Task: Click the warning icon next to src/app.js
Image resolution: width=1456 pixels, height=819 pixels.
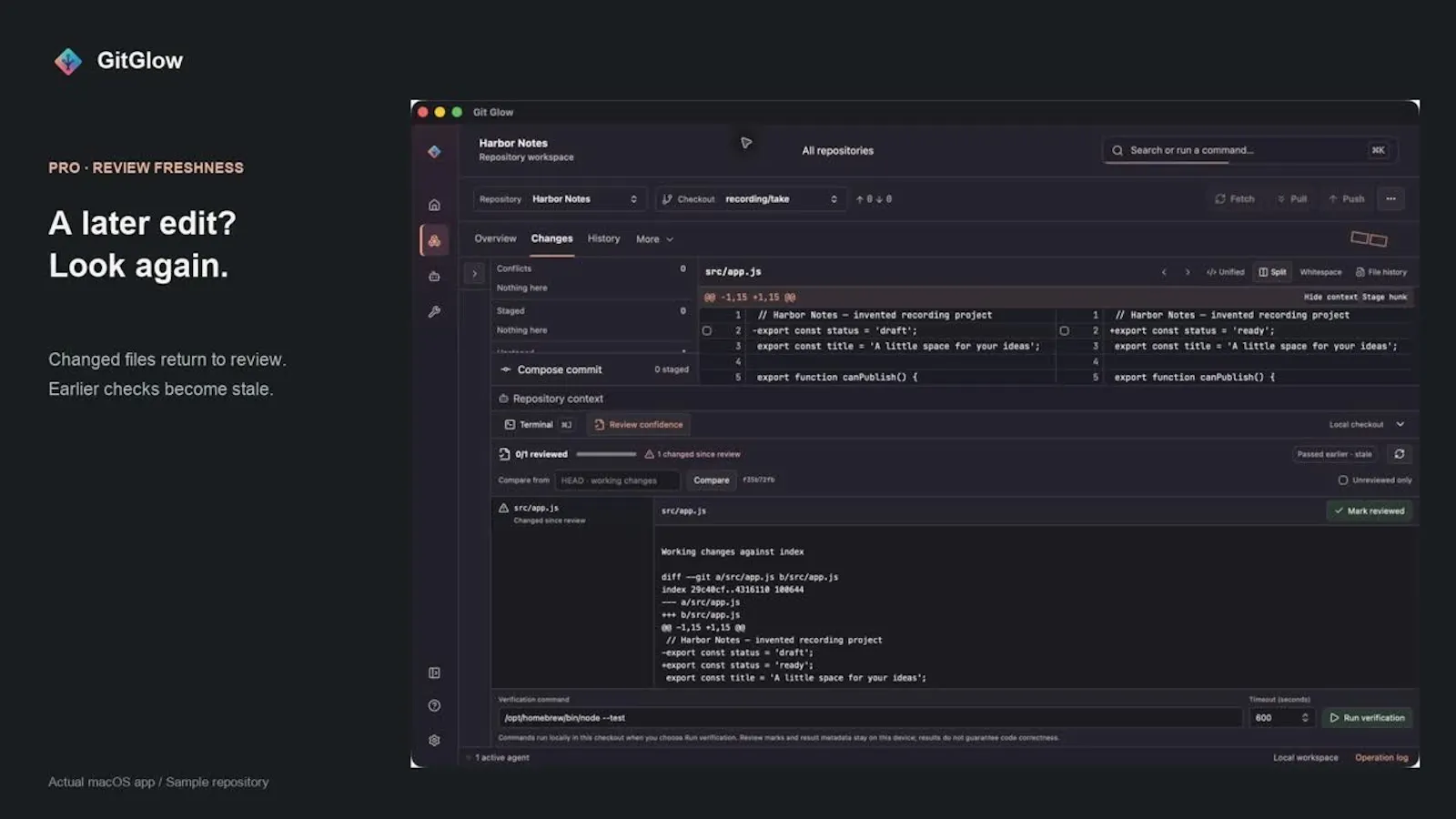Action: click(503, 508)
